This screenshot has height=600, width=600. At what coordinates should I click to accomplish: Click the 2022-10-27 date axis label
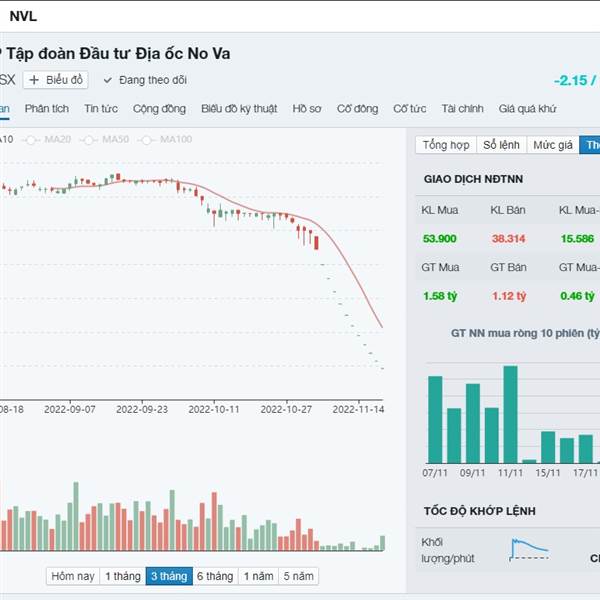tap(286, 409)
